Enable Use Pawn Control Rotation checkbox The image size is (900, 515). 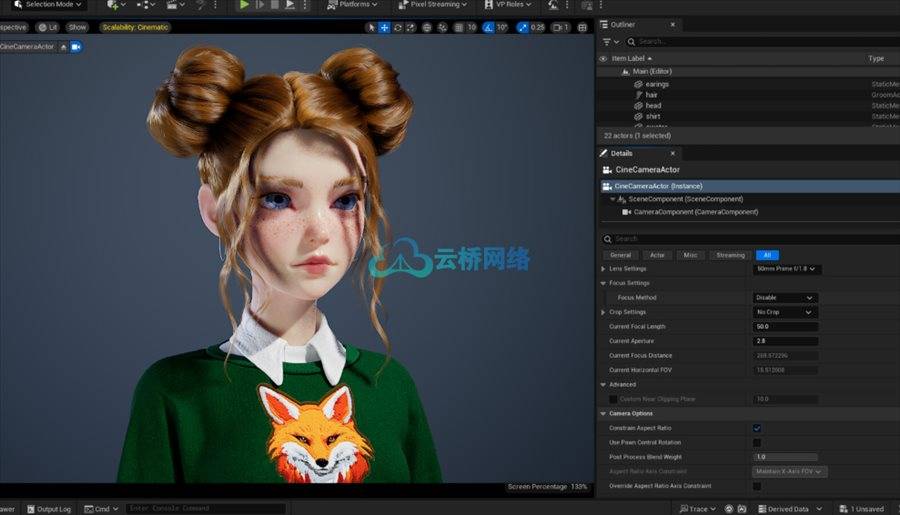point(757,443)
